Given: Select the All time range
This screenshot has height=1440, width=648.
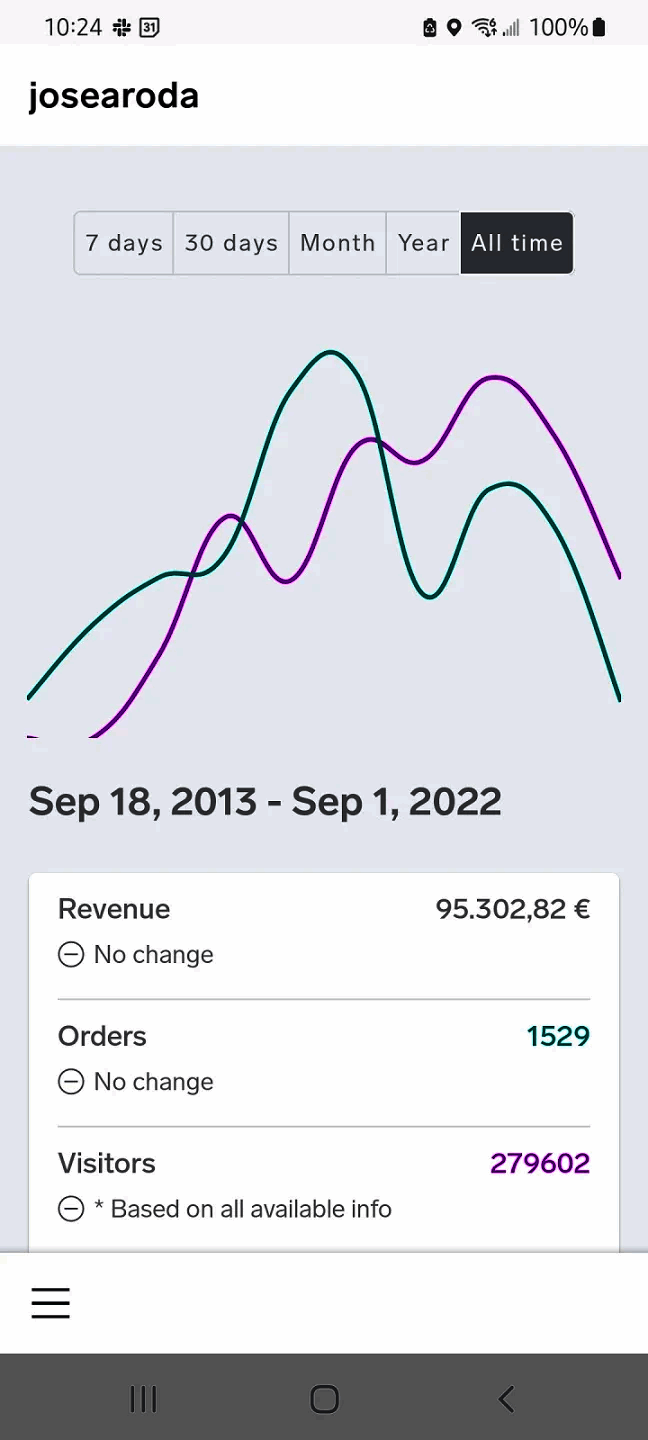Looking at the screenshot, I should [x=517, y=243].
